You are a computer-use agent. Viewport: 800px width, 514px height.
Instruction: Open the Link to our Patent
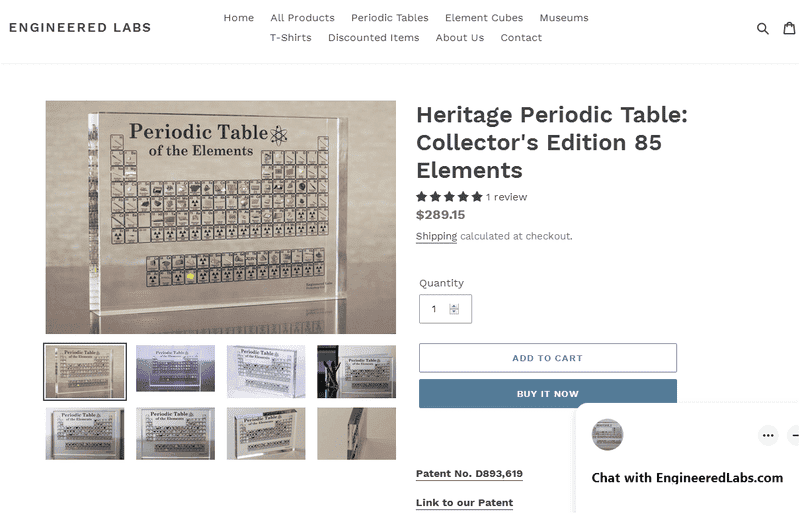click(464, 503)
